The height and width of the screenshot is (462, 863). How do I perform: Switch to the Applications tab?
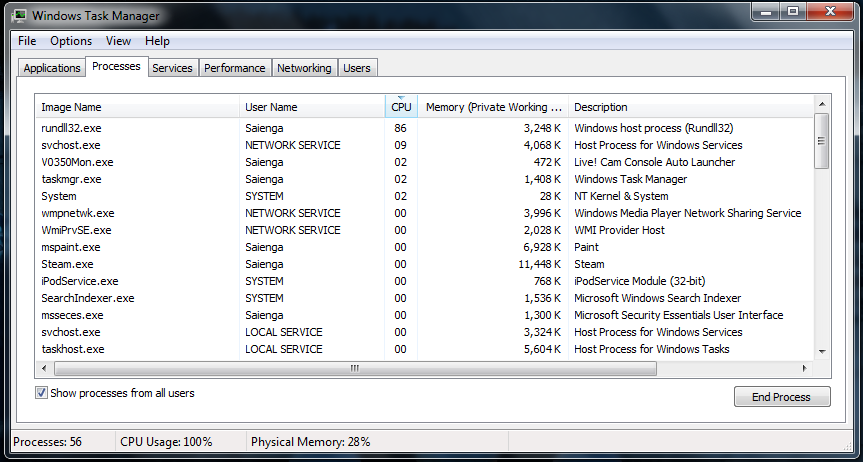pos(52,68)
